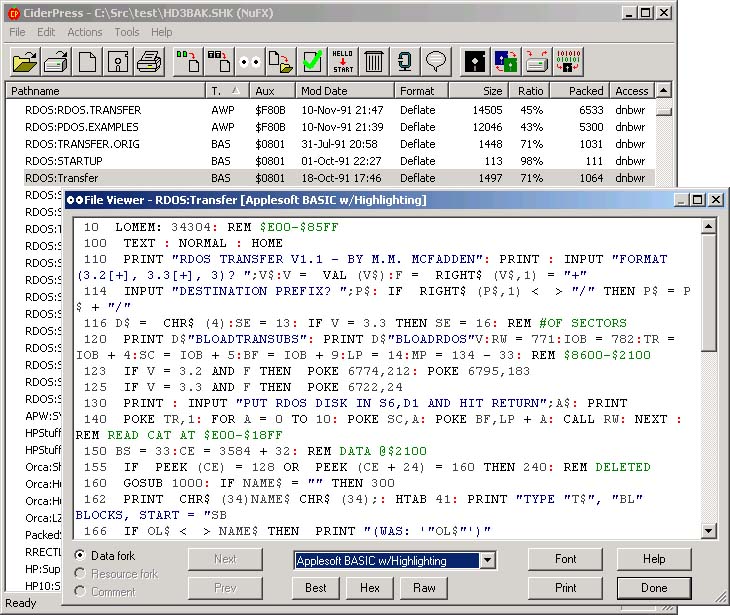Click the CiderPress title bar app icon

(14, 14)
